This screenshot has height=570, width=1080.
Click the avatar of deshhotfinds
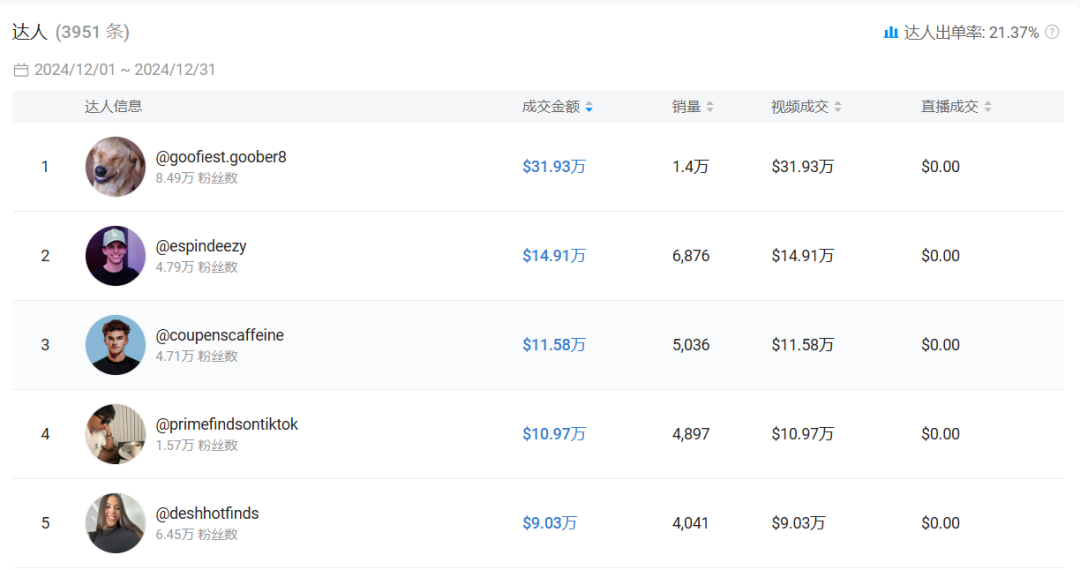pos(115,523)
